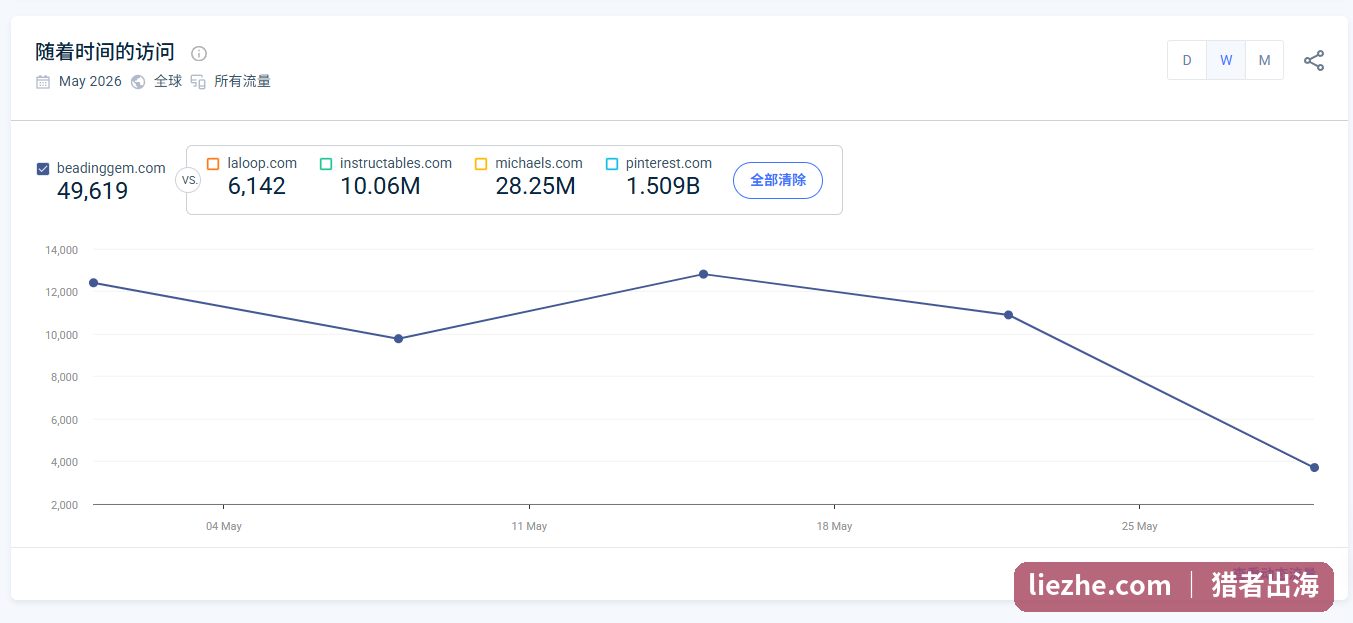Tick the michaels.com checkbox
The image size is (1353, 623).
481,163
